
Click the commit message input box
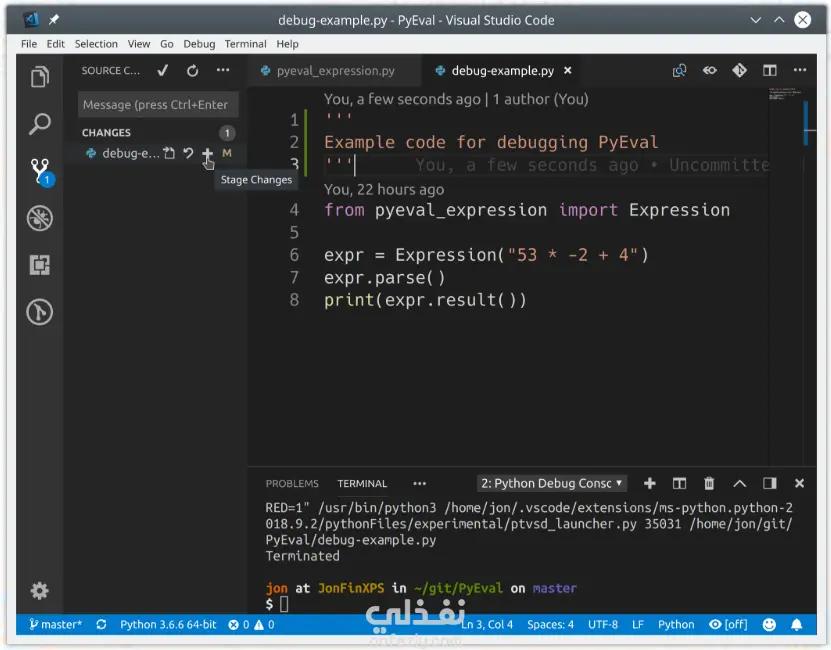158,104
